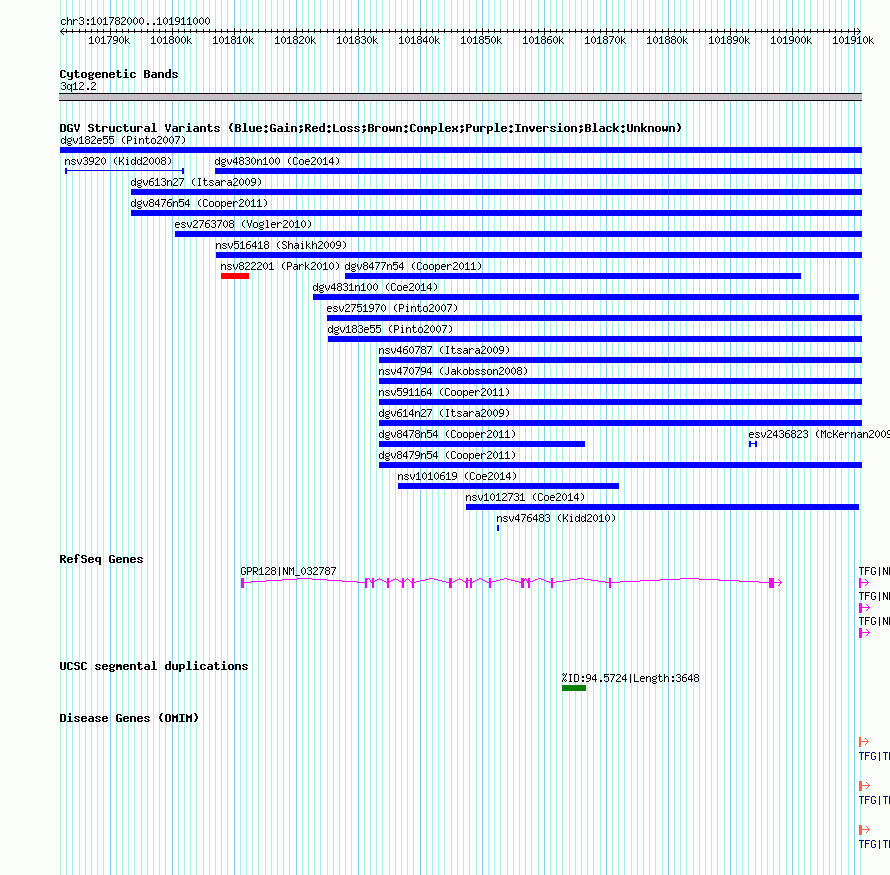890x875 pixels.
Task: Open the nsv3920 (Kidd2008) variant label
Action: point(118,161)
